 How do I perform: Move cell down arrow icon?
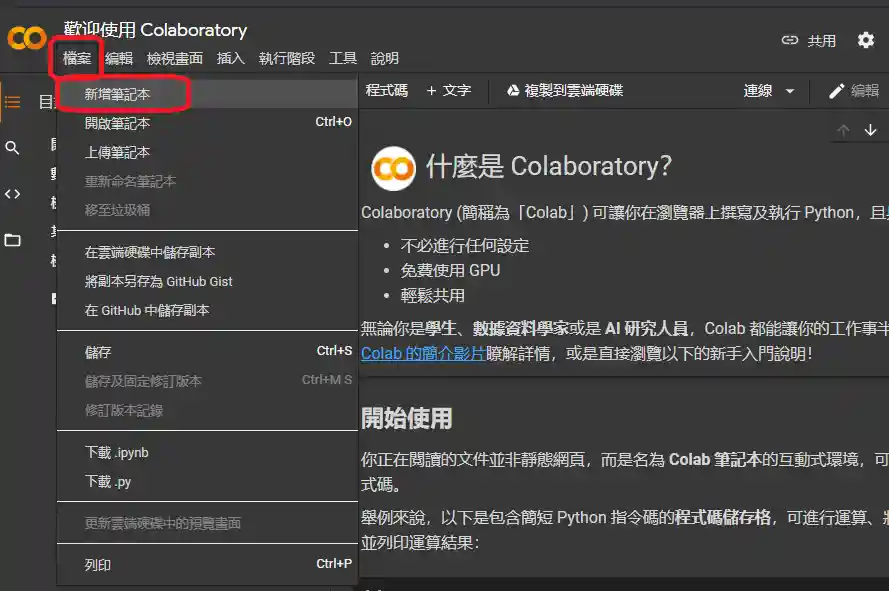[870, 130]
